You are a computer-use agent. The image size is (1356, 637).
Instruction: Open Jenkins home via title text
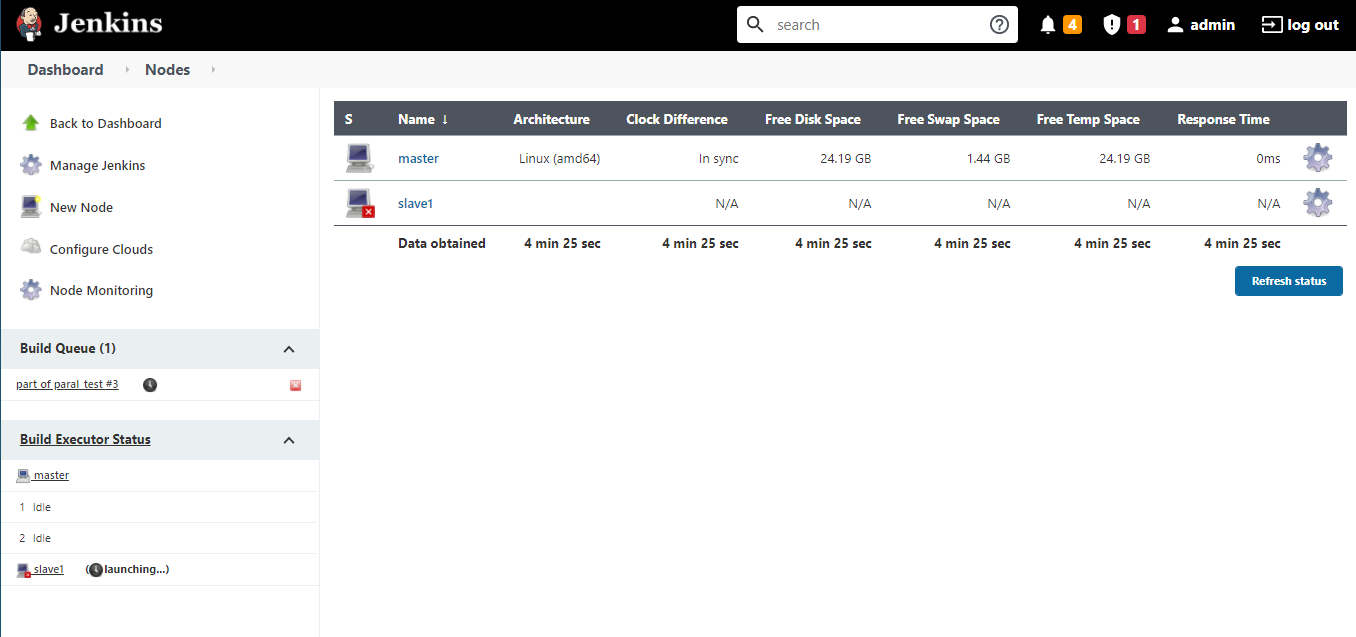108,24
